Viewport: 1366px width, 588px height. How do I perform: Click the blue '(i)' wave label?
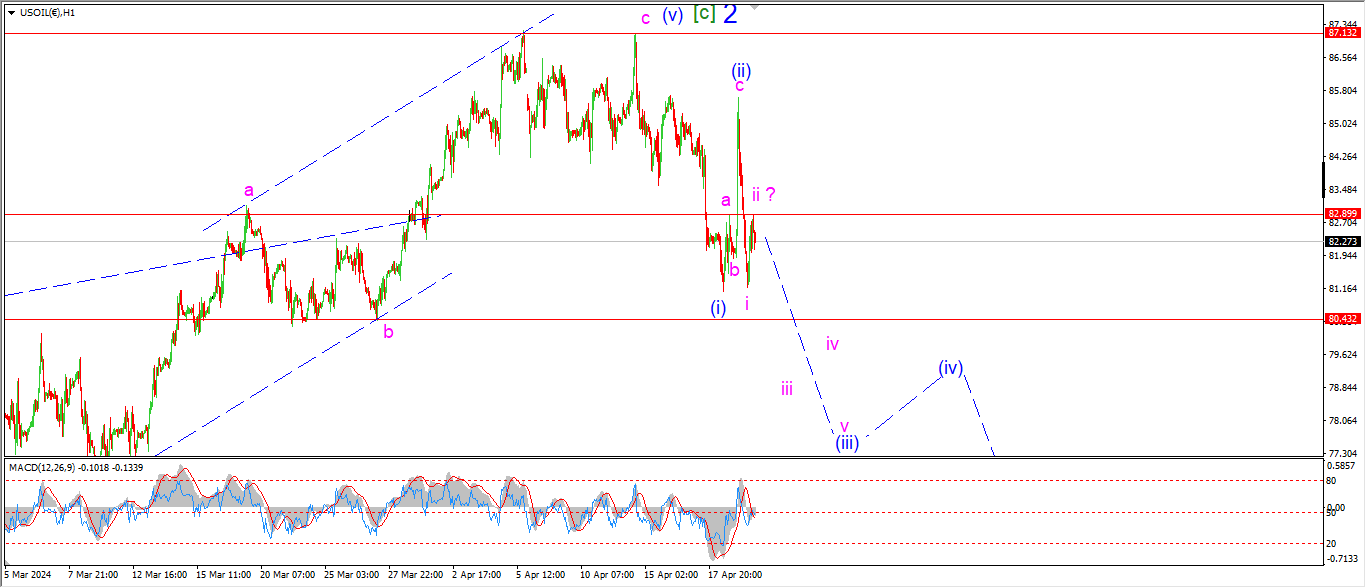click(x=718, y=307)
